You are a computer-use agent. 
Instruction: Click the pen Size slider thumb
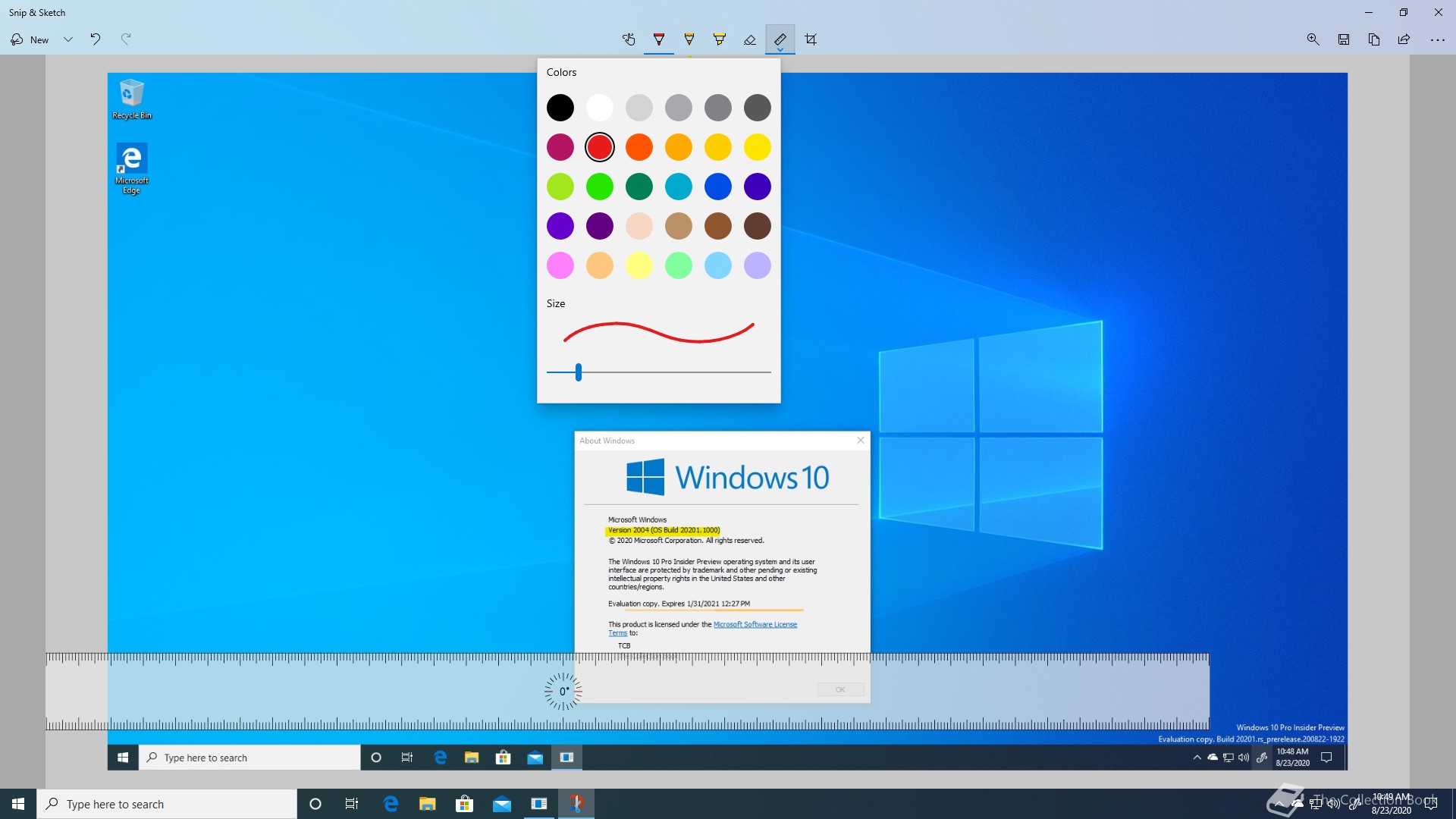pyautogui.click(x=579, y=372)
